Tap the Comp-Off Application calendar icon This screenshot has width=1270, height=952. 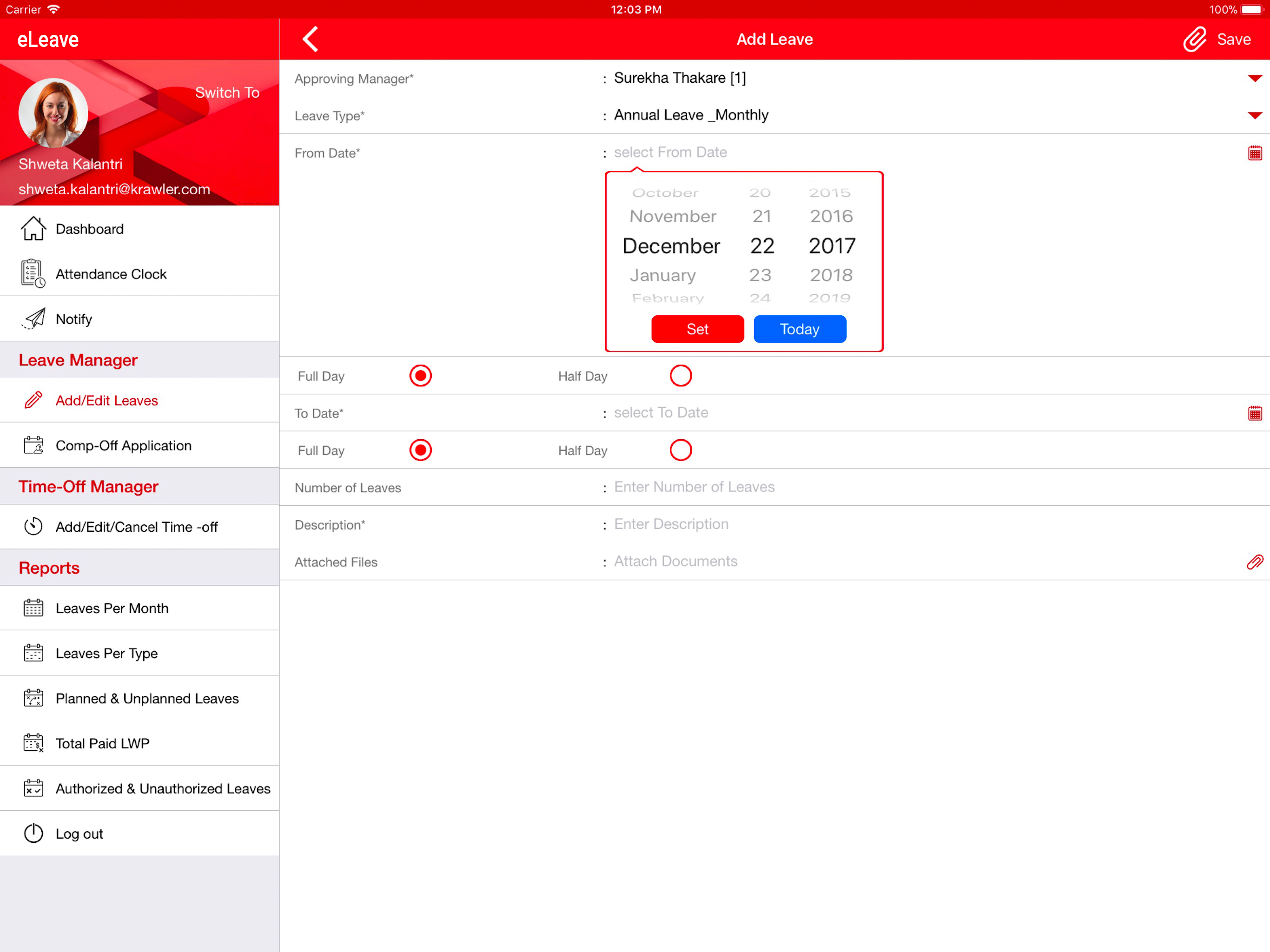pos(33,445)
